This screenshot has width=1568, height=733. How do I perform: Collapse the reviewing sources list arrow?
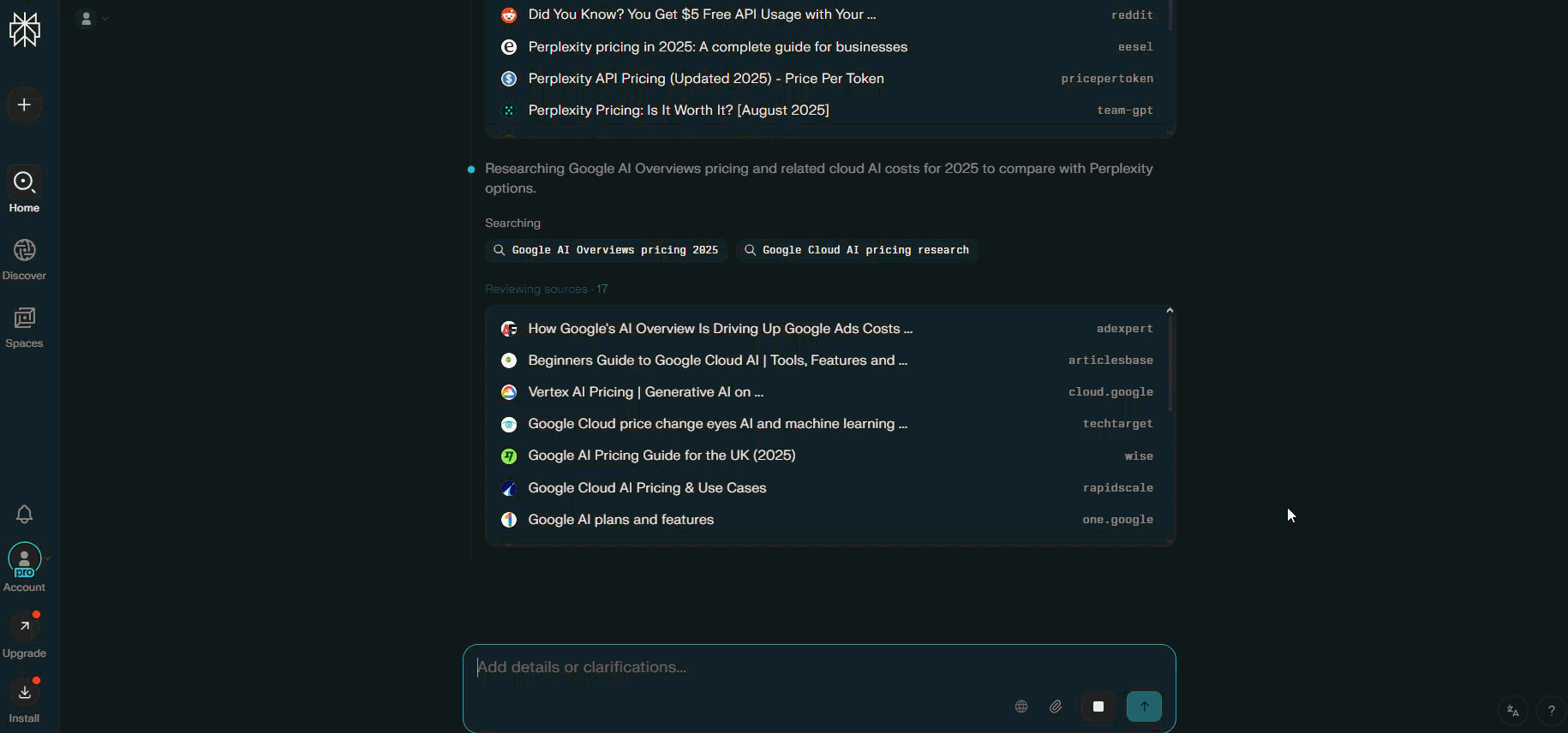pyautogui.click(x=1170, y=311)
